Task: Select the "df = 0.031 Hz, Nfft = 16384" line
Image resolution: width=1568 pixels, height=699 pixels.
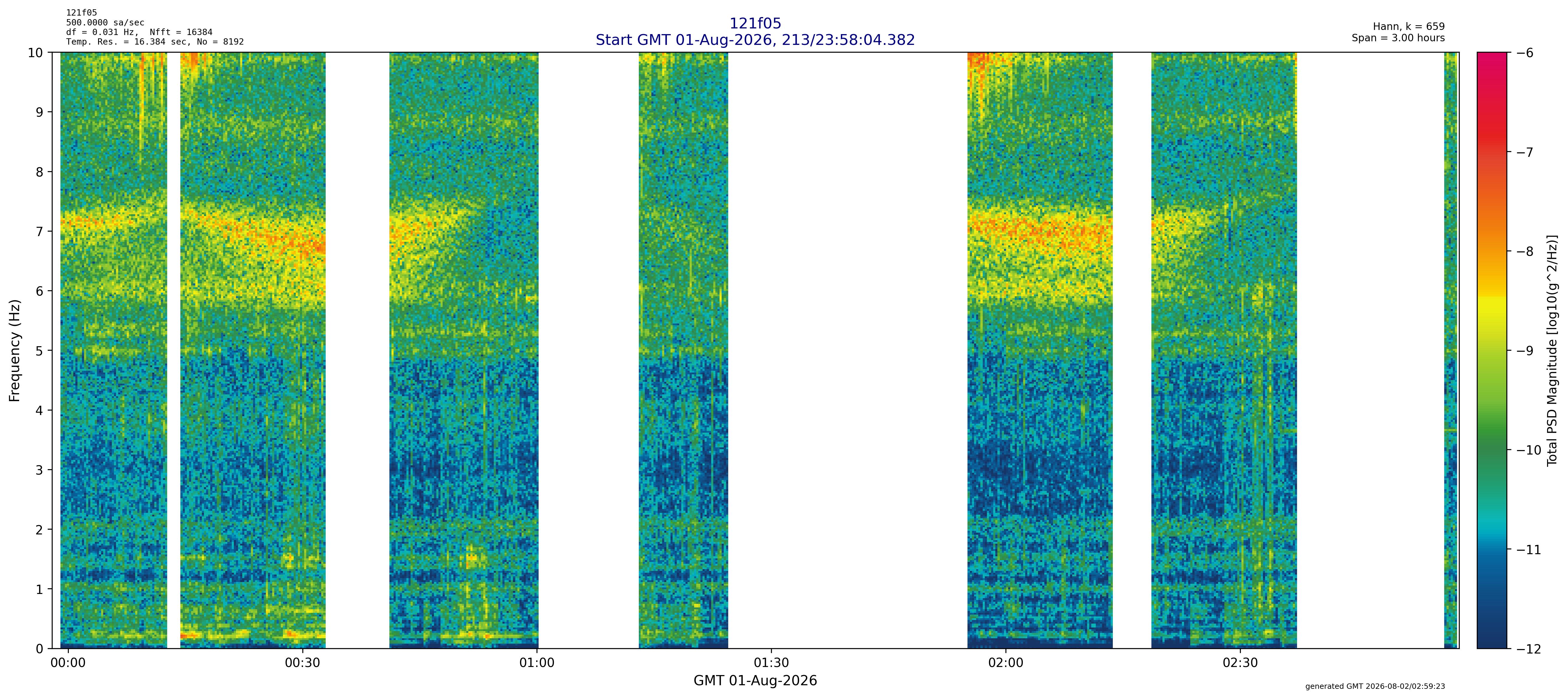Action: [139, 32]
